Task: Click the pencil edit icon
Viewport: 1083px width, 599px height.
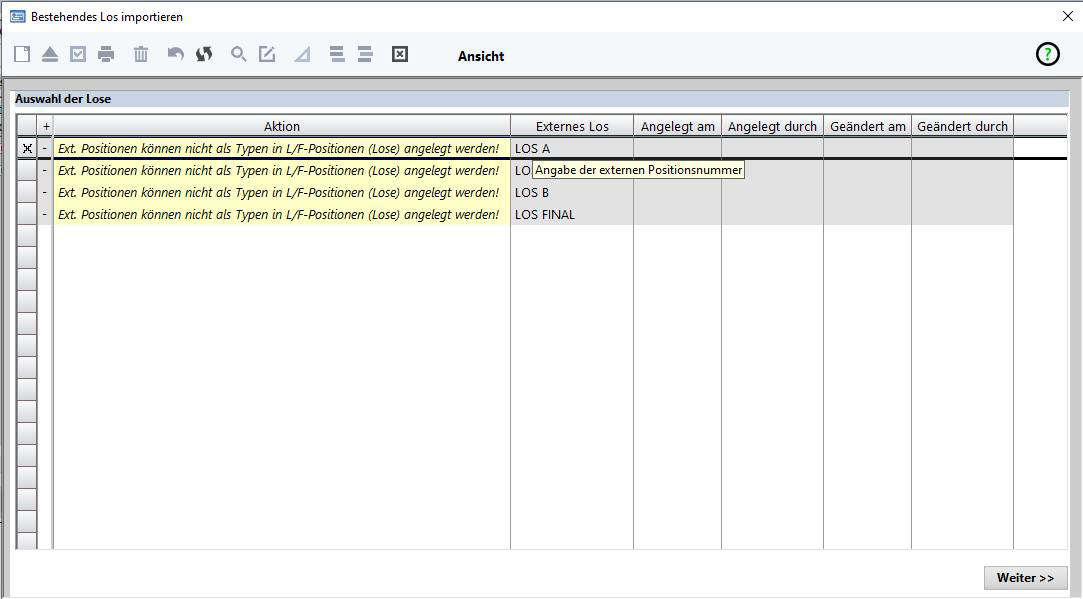Action: [267, 55]
